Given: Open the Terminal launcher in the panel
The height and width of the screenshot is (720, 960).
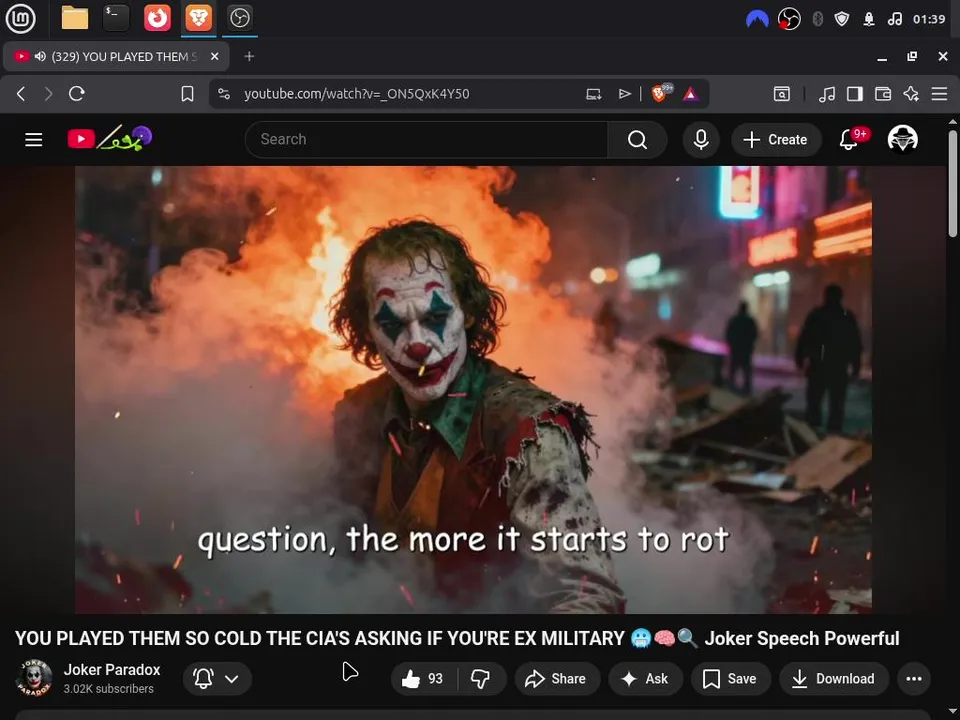Looking at the screenshot, I should [116, 18].
